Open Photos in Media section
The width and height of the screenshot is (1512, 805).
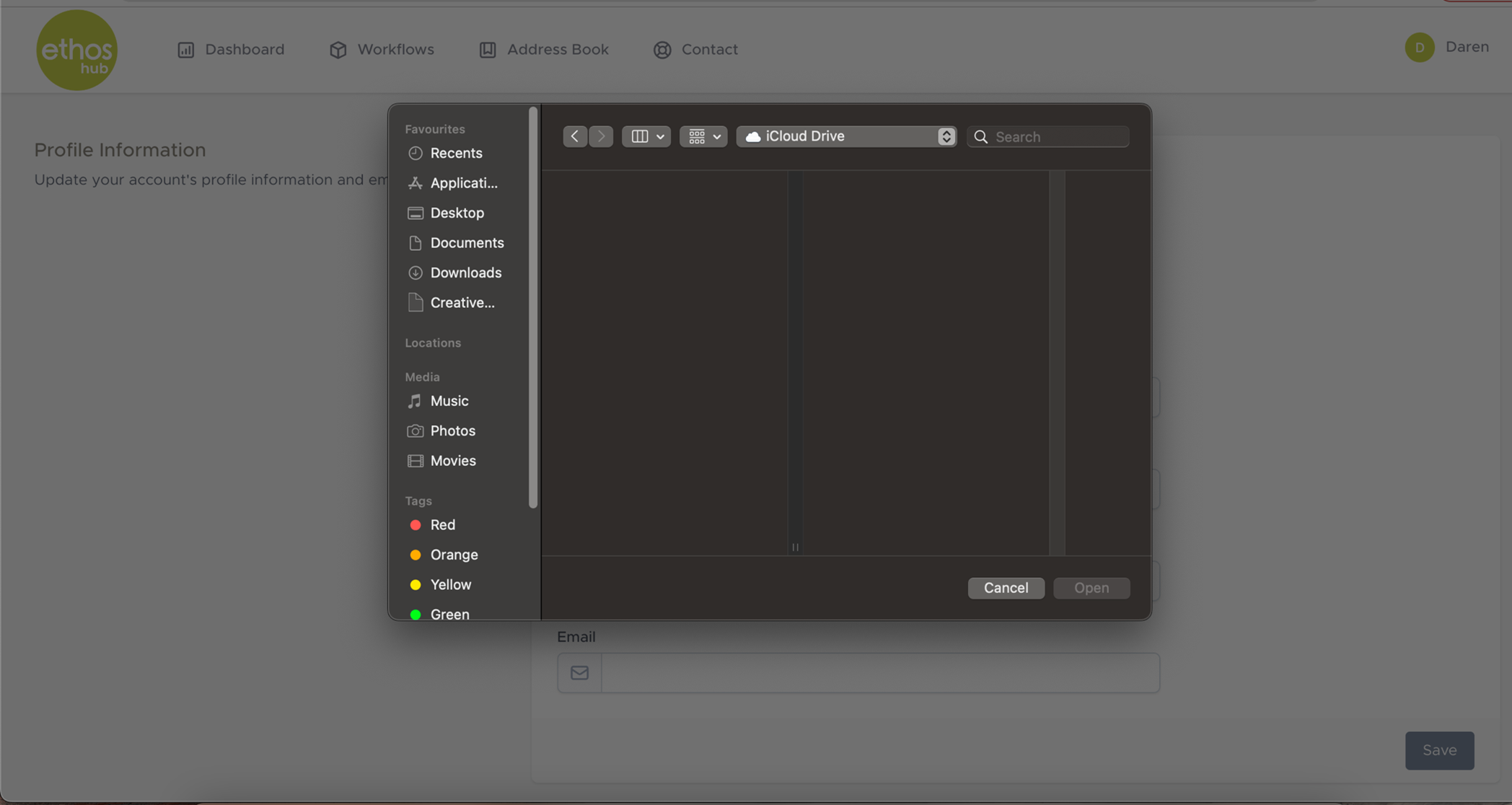pyautogui.click(x=452, y=431)
